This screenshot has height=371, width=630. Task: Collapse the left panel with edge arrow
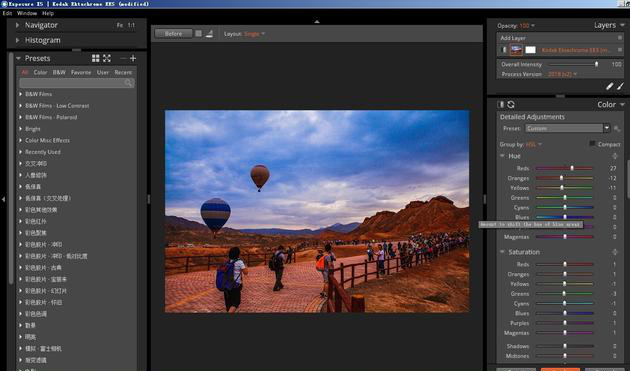(3, 199)
